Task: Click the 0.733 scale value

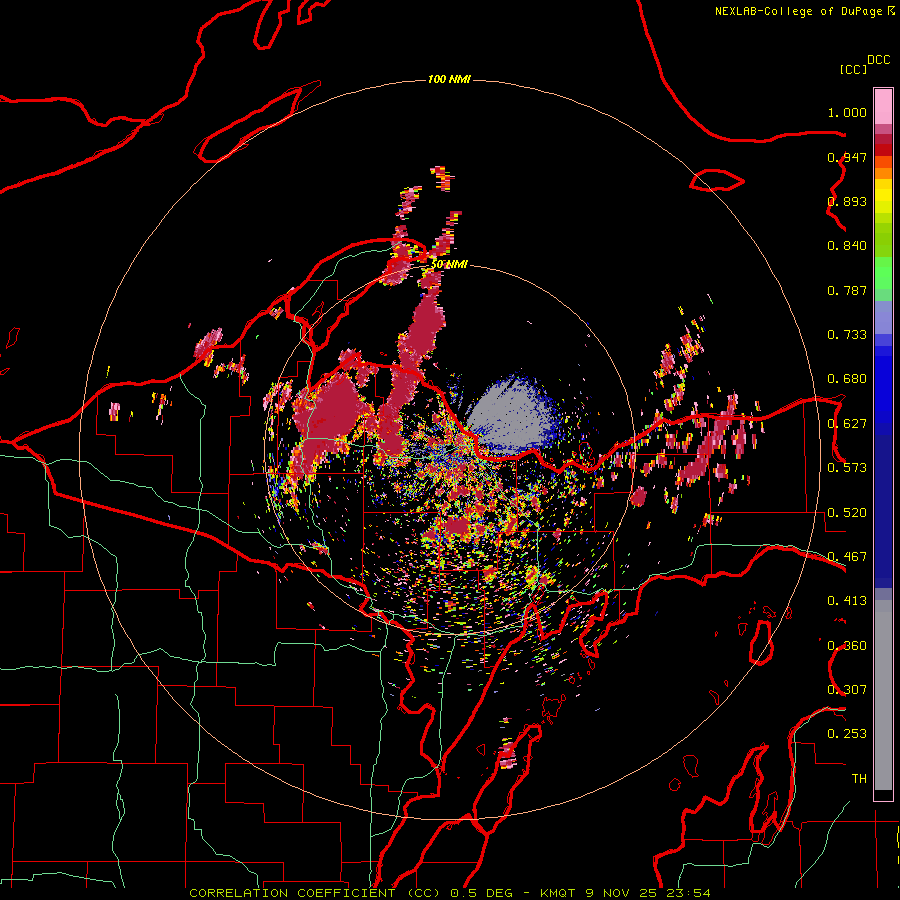Action: pos(847,335)
